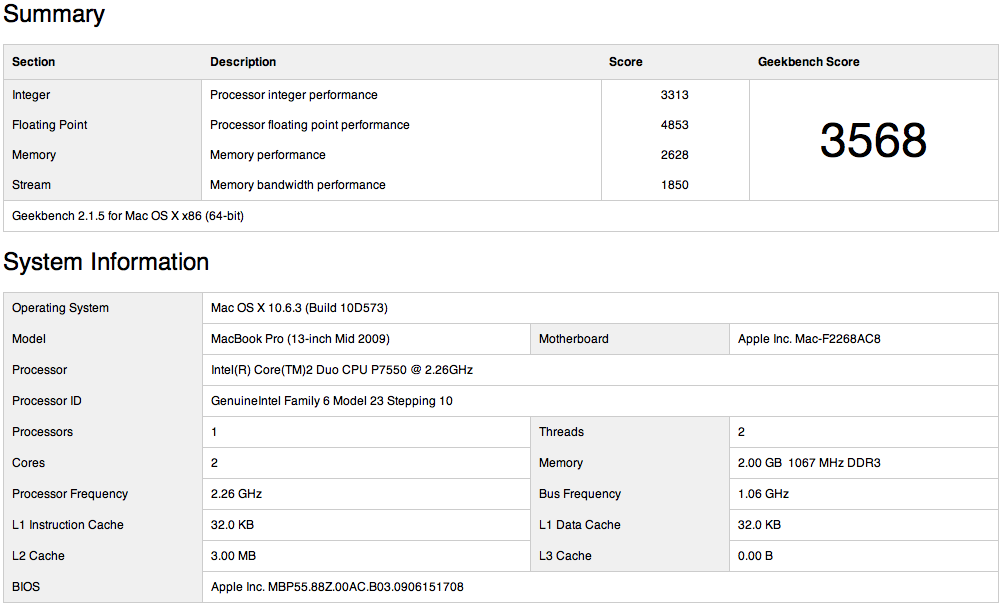Select the L2 Cache label

pyautogui.click(x=38, y=556)
